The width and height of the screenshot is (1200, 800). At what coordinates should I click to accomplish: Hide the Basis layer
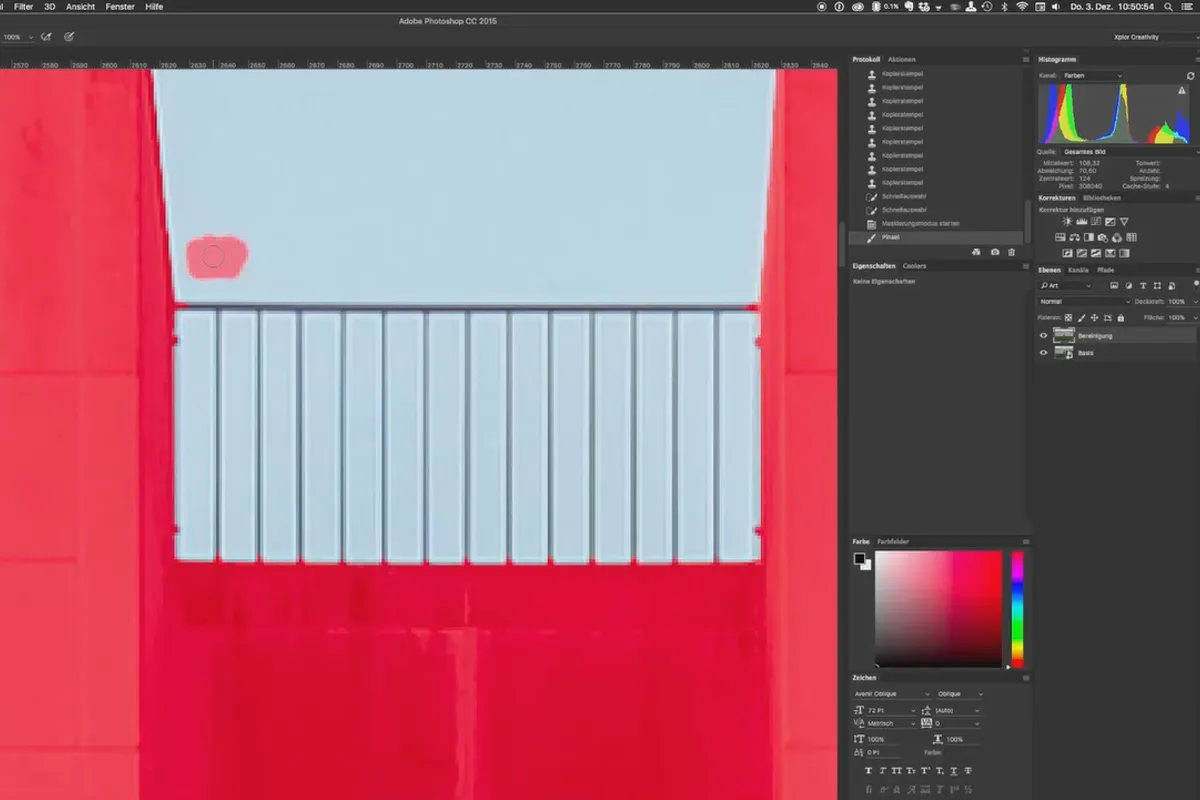(1044, 353)
